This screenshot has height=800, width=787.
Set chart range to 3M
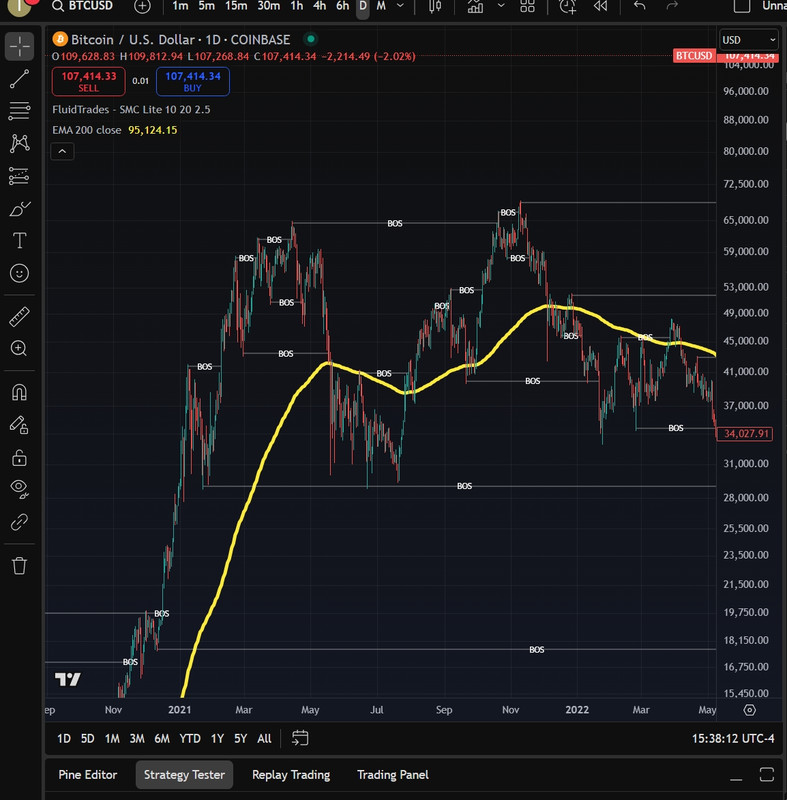(x=137, y=738)
